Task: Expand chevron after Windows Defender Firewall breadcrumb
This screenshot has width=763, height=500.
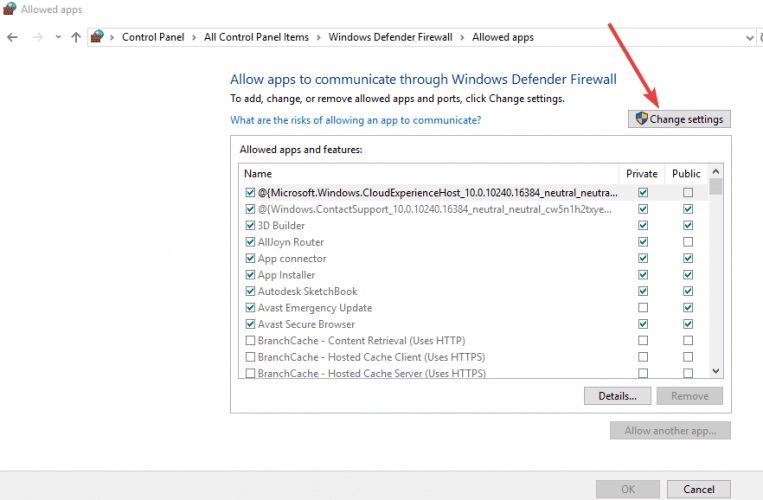Action: [x=462, y=37]
